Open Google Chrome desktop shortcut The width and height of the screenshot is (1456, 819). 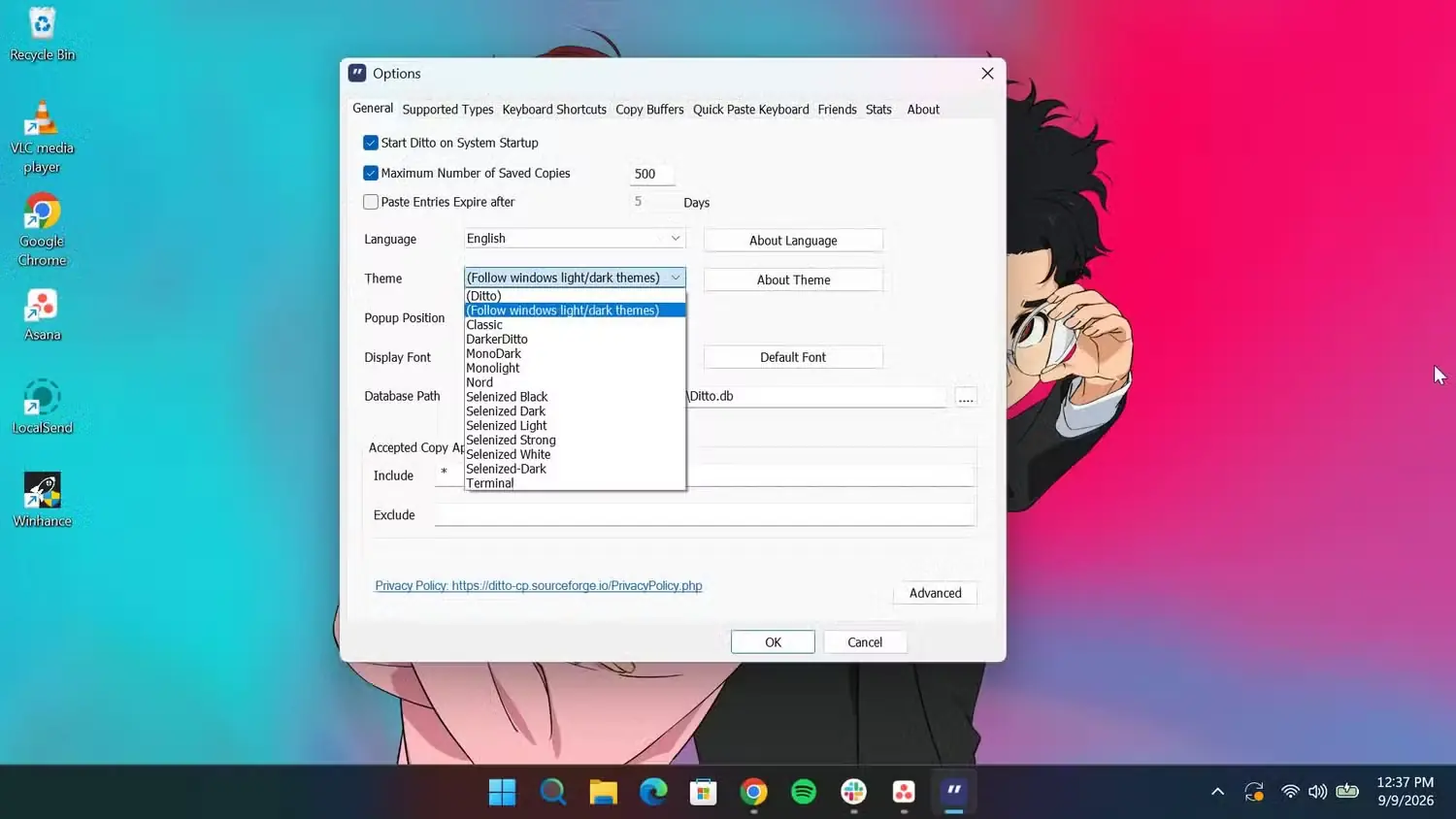pos(42,230)
